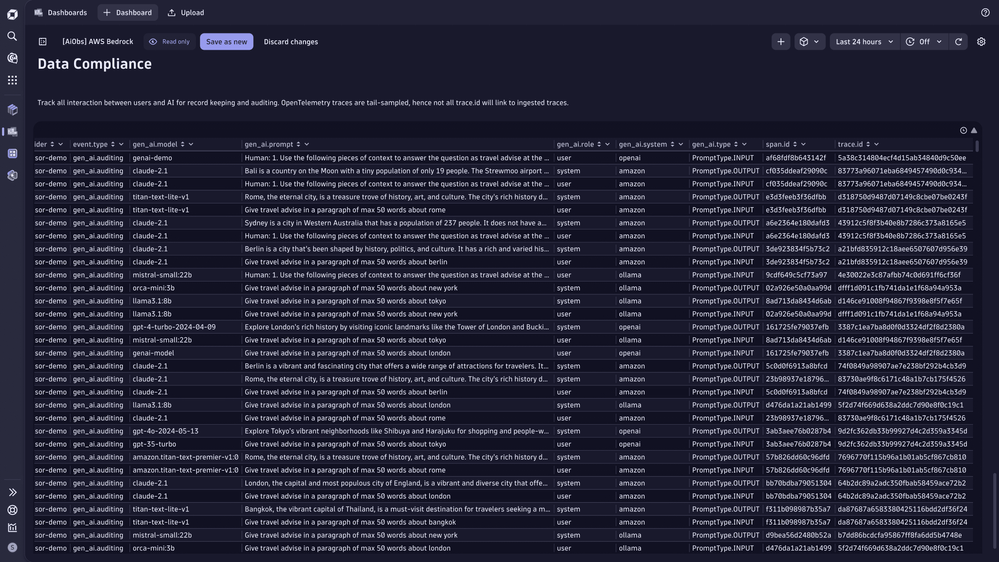The height and width of the screenshot is (562, 999).
Task: Toggle sort on the span.id column
Action: (x=795, y=144)
